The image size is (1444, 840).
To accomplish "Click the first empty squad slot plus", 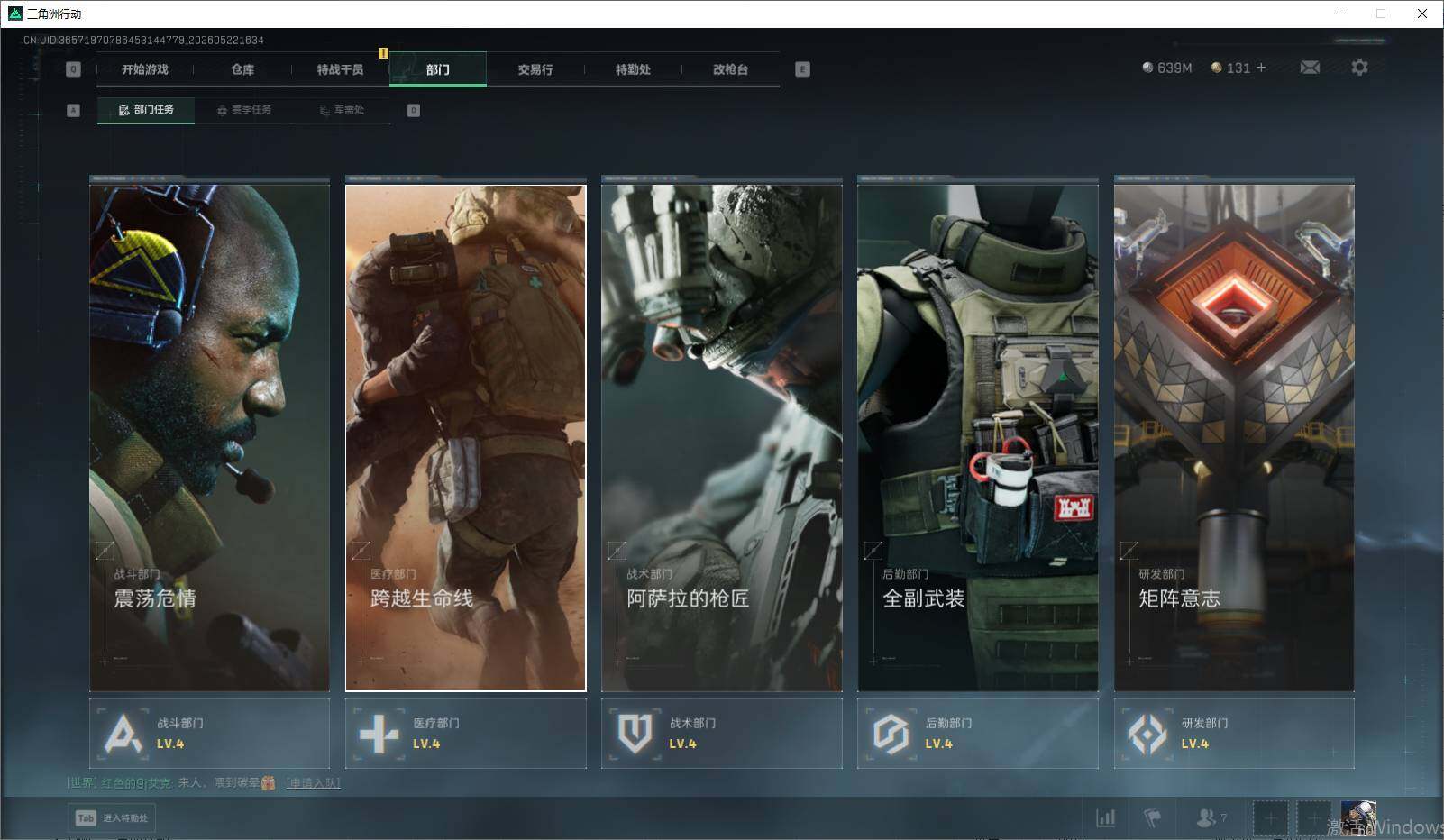I will click(x=1270, y=818).
